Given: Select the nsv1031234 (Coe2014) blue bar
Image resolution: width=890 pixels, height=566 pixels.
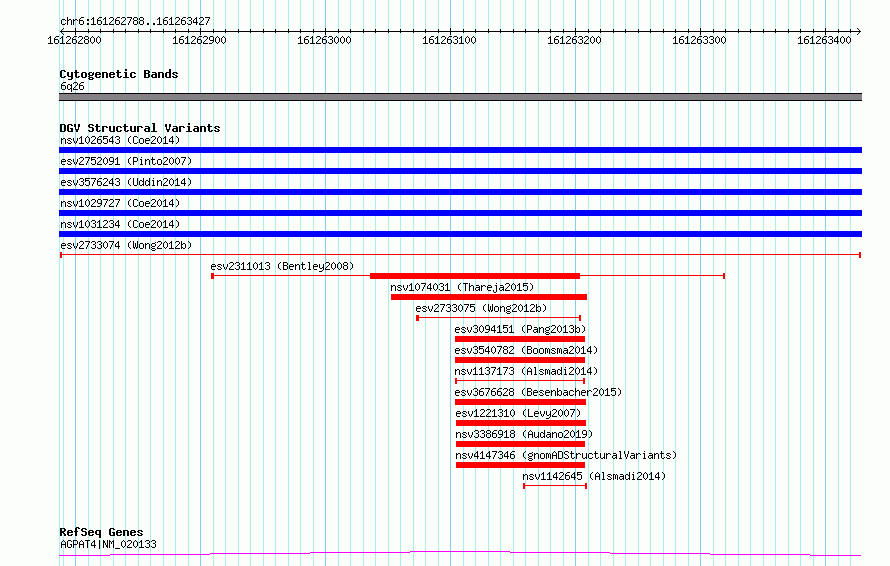Looking at the screenshot, I should 460,234.
